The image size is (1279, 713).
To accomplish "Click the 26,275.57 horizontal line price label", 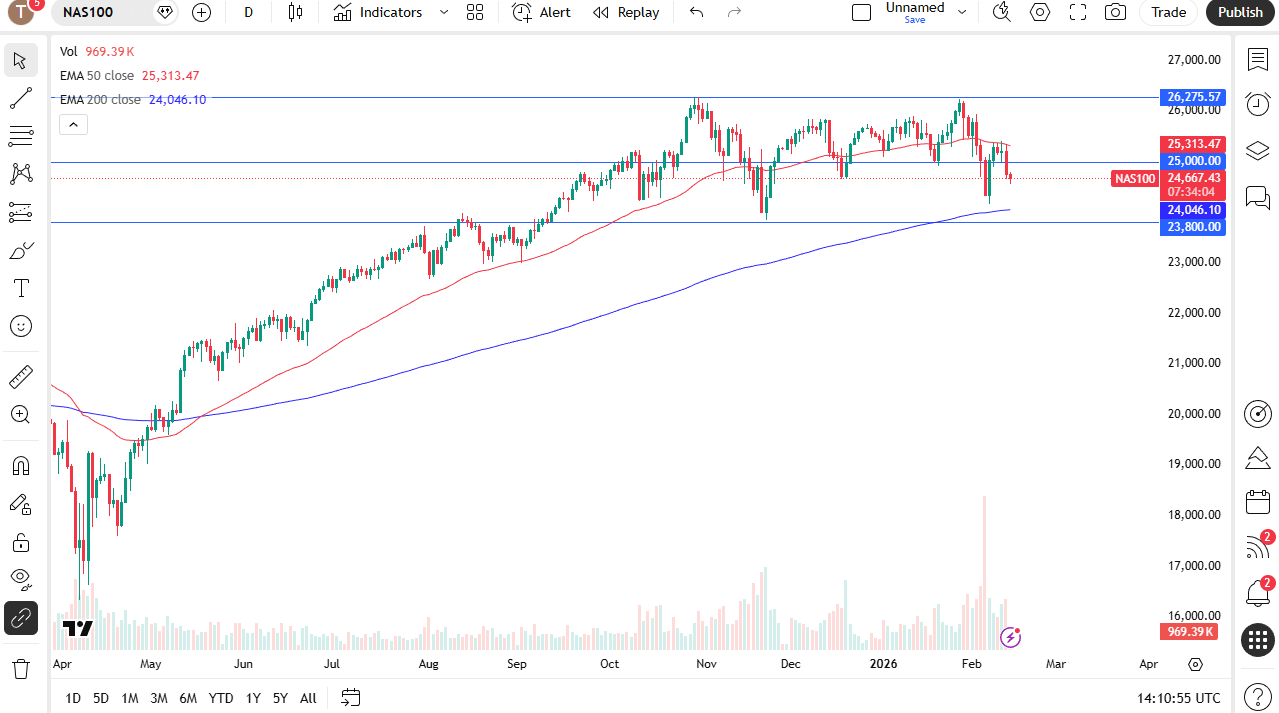I will 1195,97.
